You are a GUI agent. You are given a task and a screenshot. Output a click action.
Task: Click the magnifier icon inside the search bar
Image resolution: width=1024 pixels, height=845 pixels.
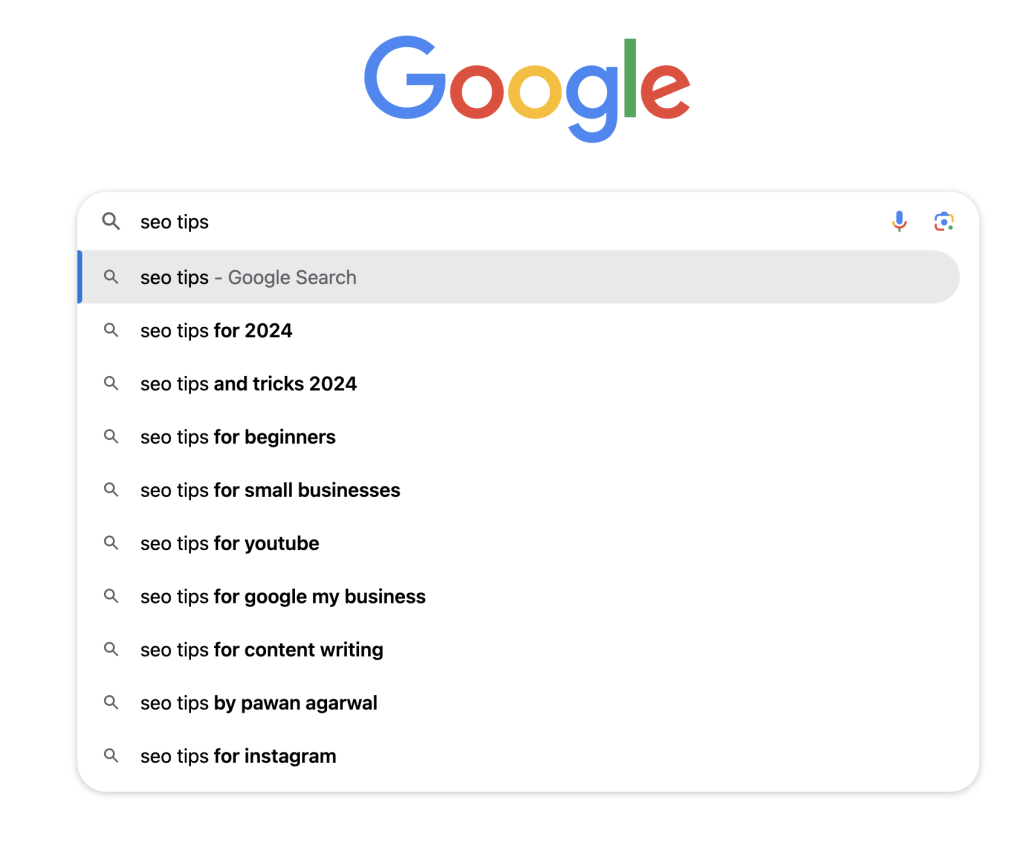[x=111, y=221]
